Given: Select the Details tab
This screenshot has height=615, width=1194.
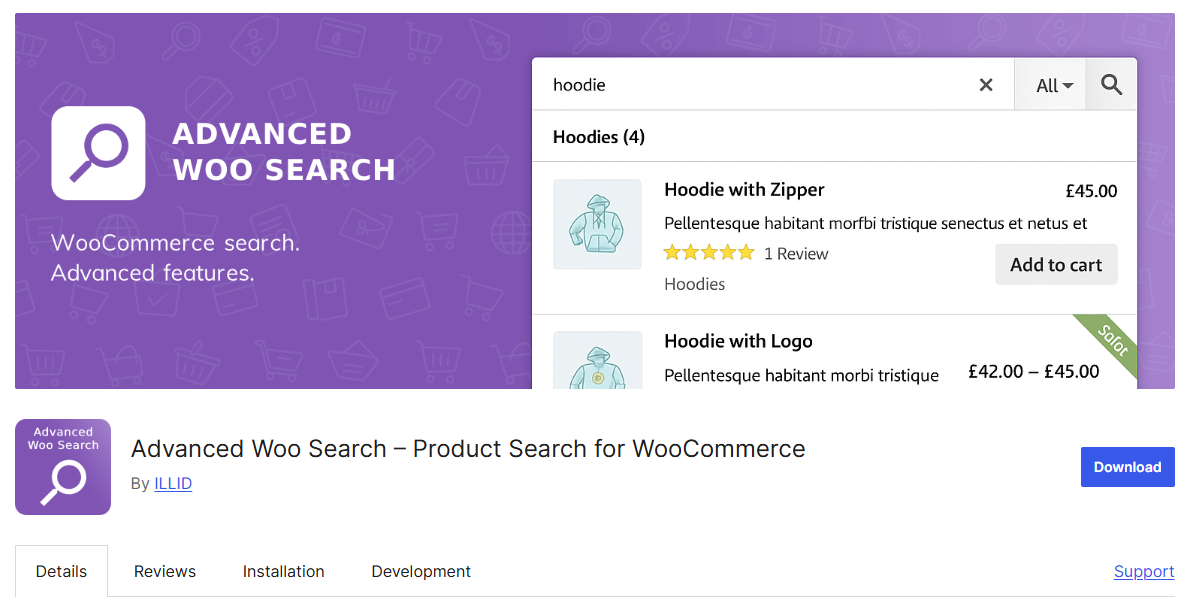Looking at the screenshot, I should pyautogui.click(x=61, y=571).
